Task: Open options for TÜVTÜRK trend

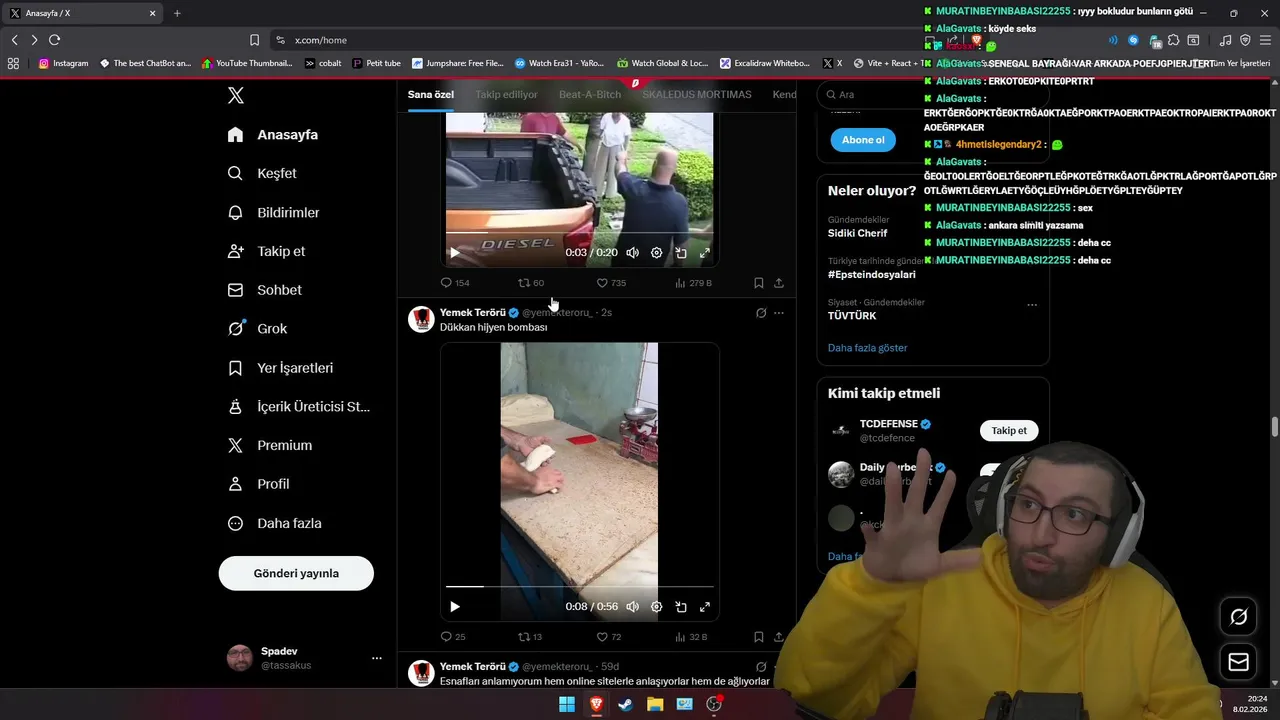Action: tap(1032, 304)
